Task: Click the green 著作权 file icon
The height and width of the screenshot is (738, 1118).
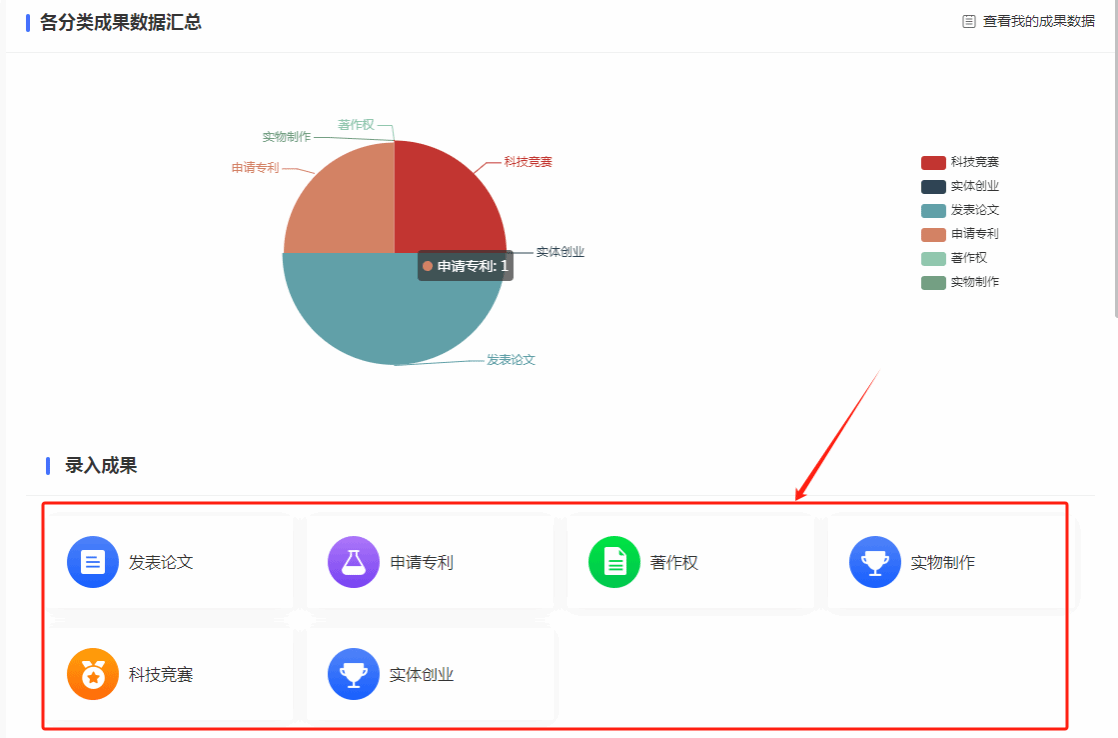Action: (x=614, y=562)
